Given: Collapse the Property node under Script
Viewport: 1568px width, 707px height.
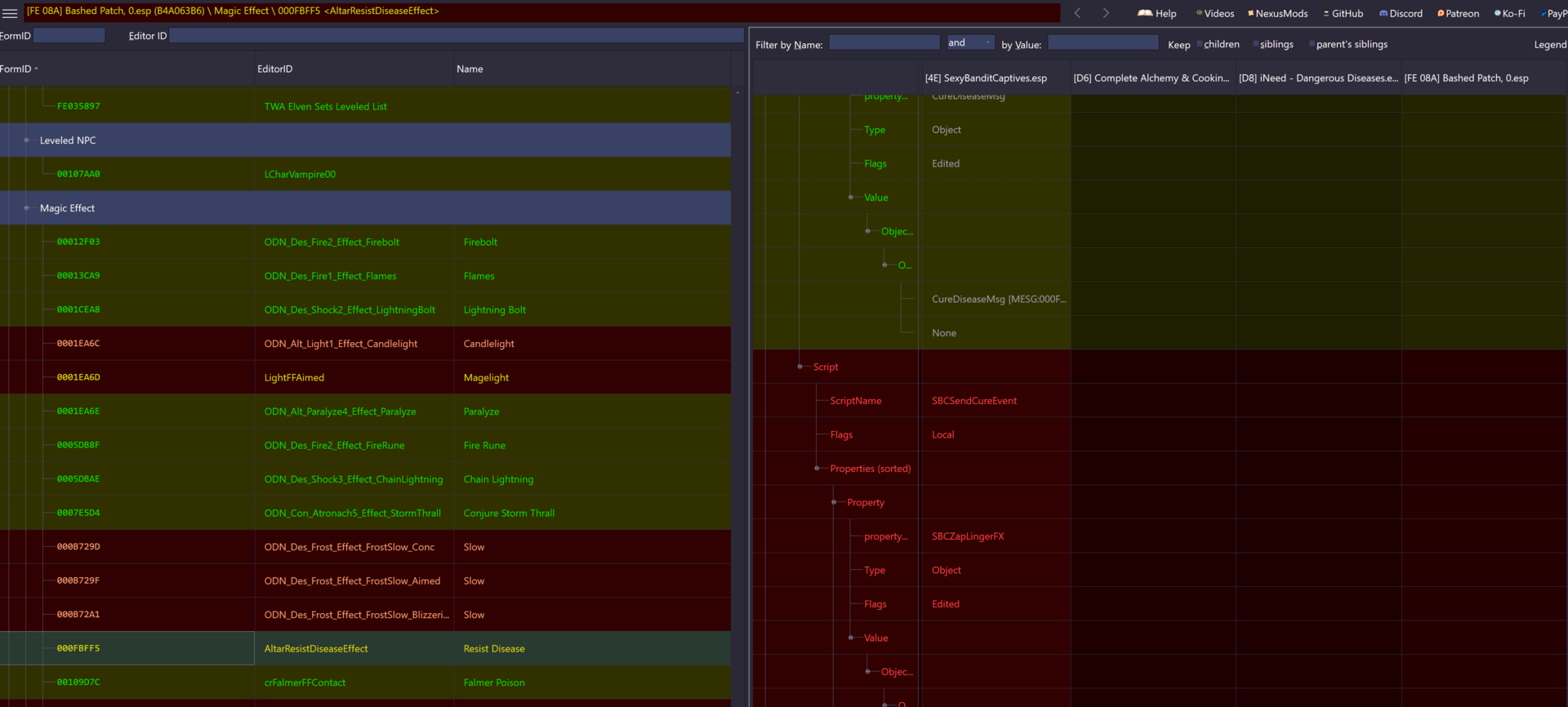Looking at the screenshot, I should 833,503.
